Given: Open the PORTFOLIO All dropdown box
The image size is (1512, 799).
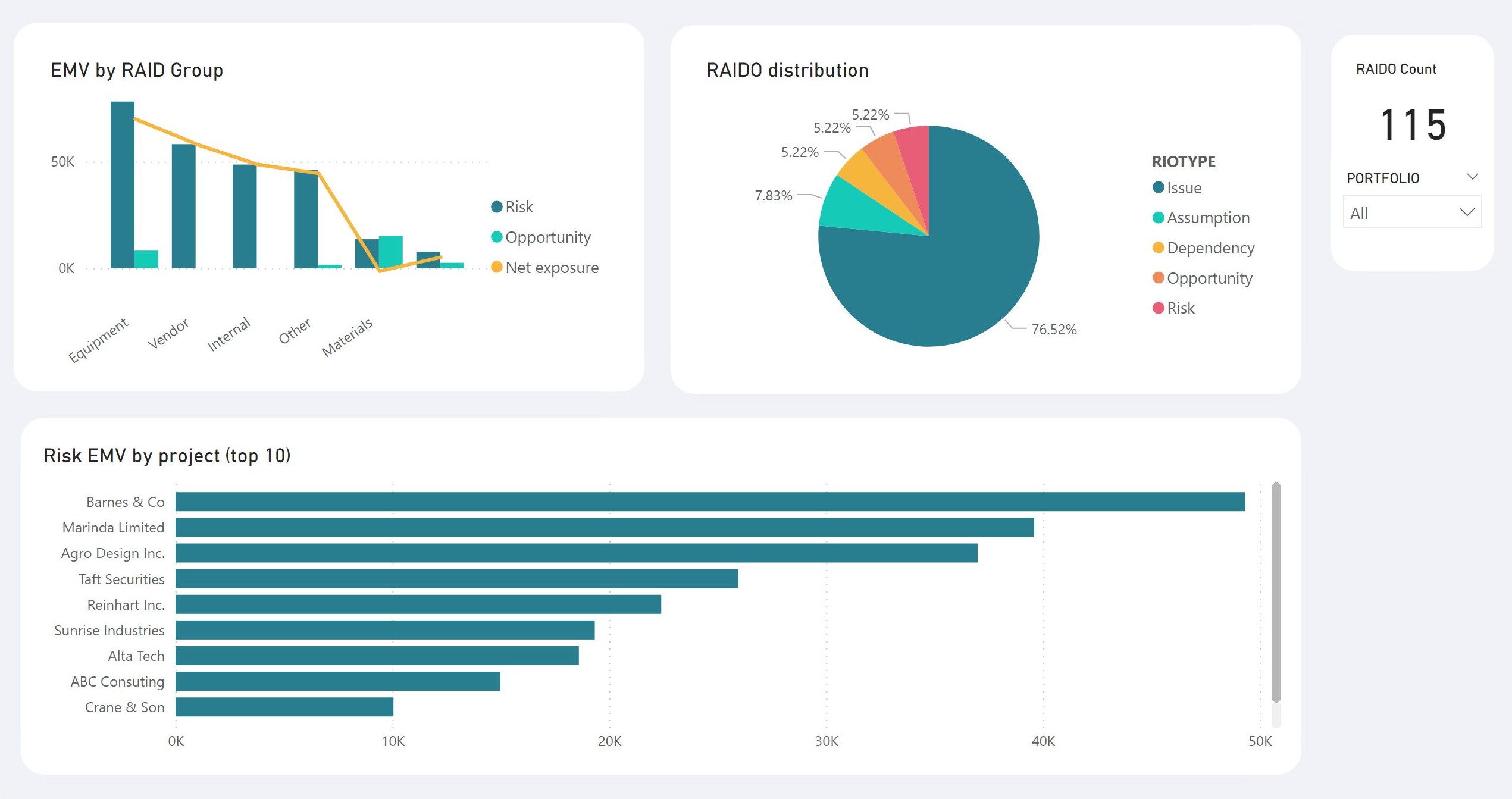Looking at the screenshot, I should point(1412,212).
